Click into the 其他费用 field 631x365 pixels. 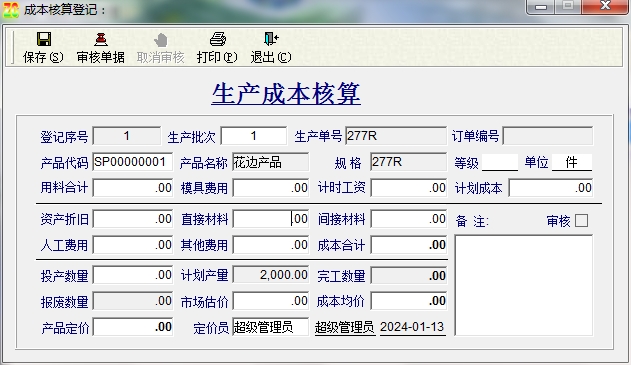270,245
